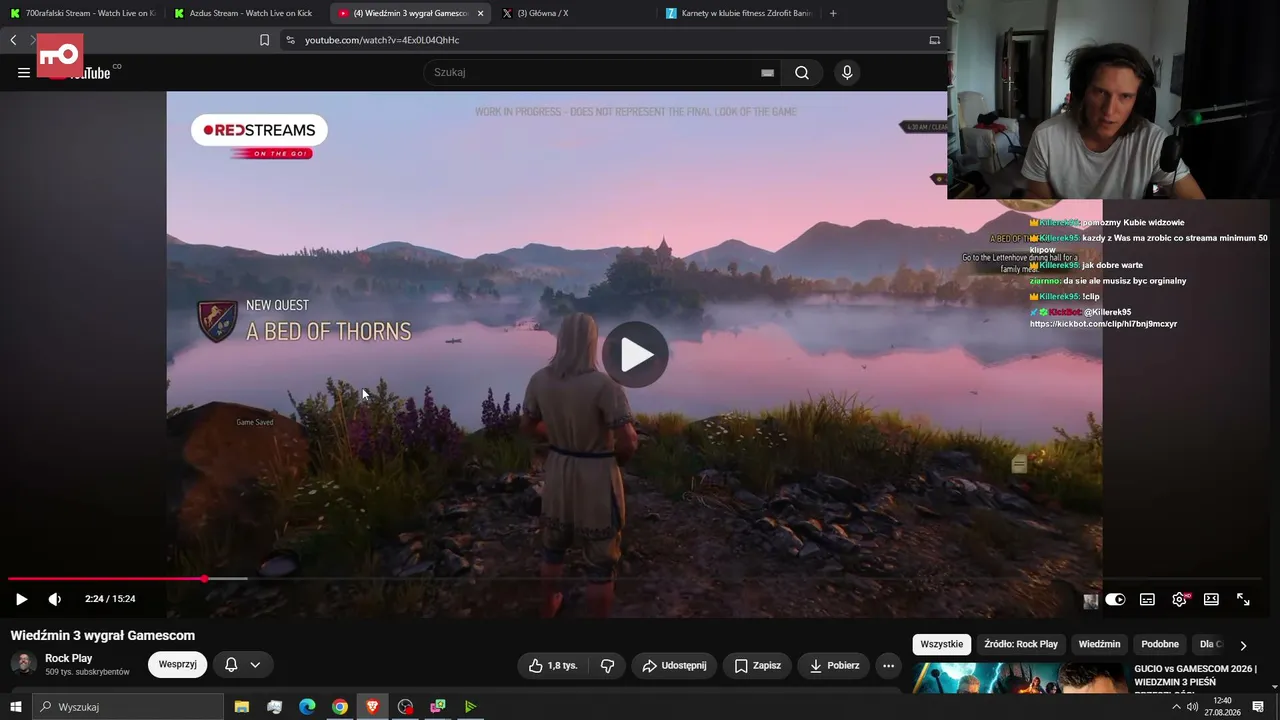1280x720 pixels.
Task: Open the three-dot more actions menu
Action: (888, 665)
